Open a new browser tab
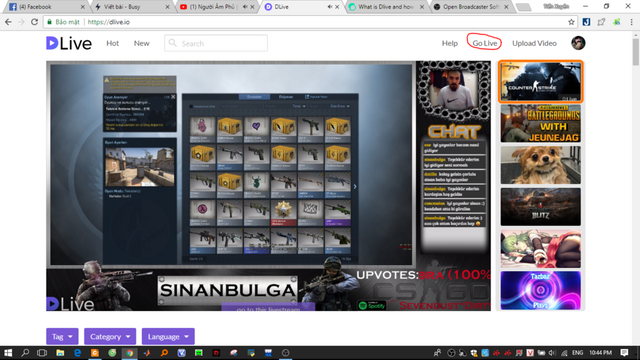The width and height of the screenshot is (640, 360). coord(524,7)
